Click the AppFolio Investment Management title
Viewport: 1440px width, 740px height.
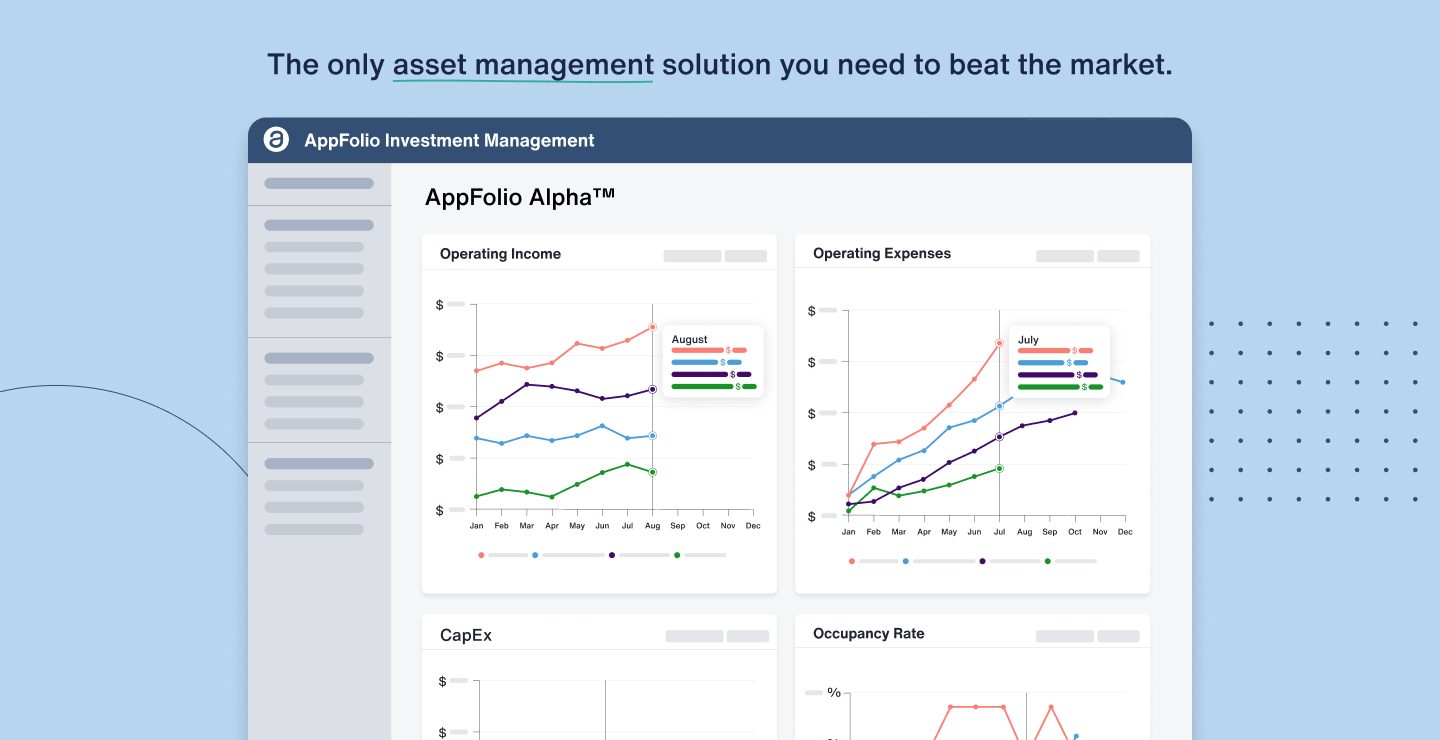[449, 141]
